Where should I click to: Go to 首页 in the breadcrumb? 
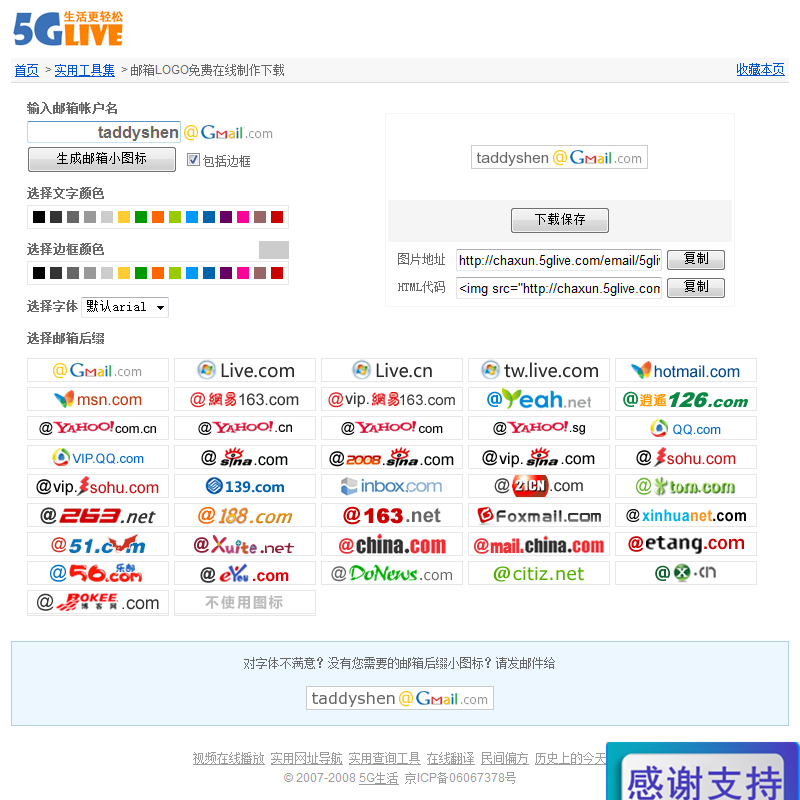tap(27, 70)
